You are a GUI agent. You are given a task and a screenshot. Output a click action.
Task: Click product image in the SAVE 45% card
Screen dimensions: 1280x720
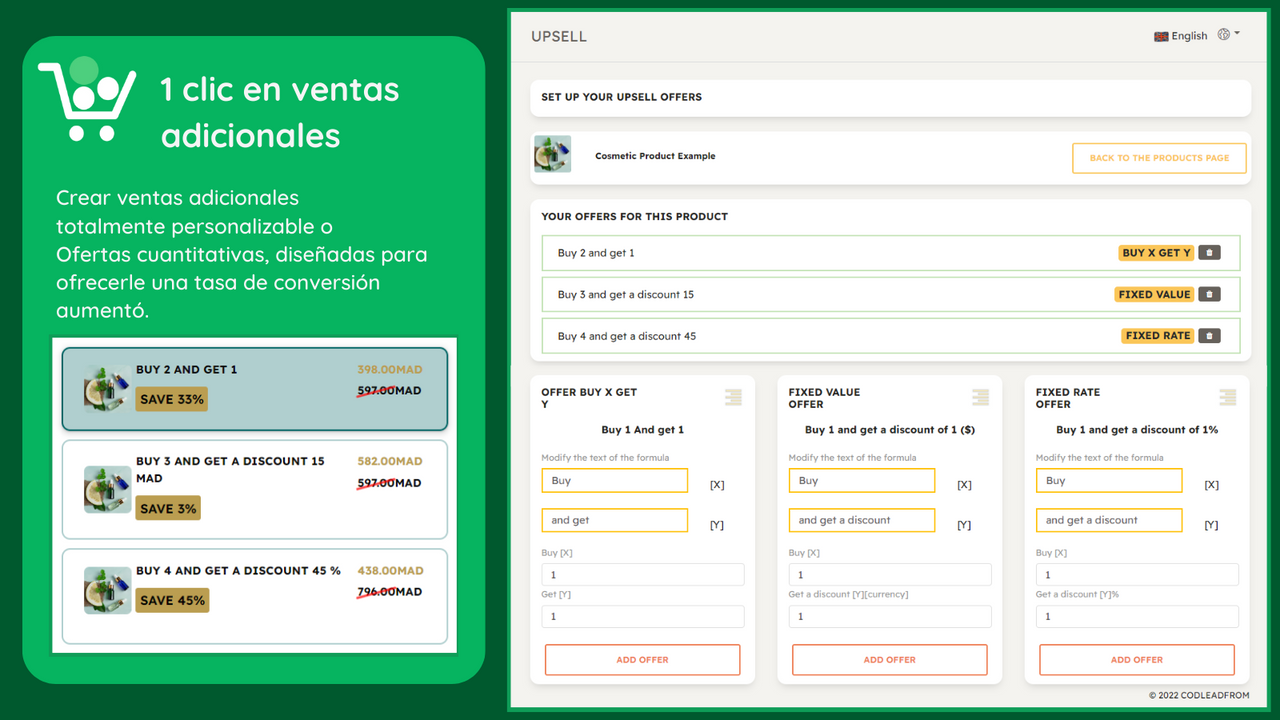[x=107, y=590]
